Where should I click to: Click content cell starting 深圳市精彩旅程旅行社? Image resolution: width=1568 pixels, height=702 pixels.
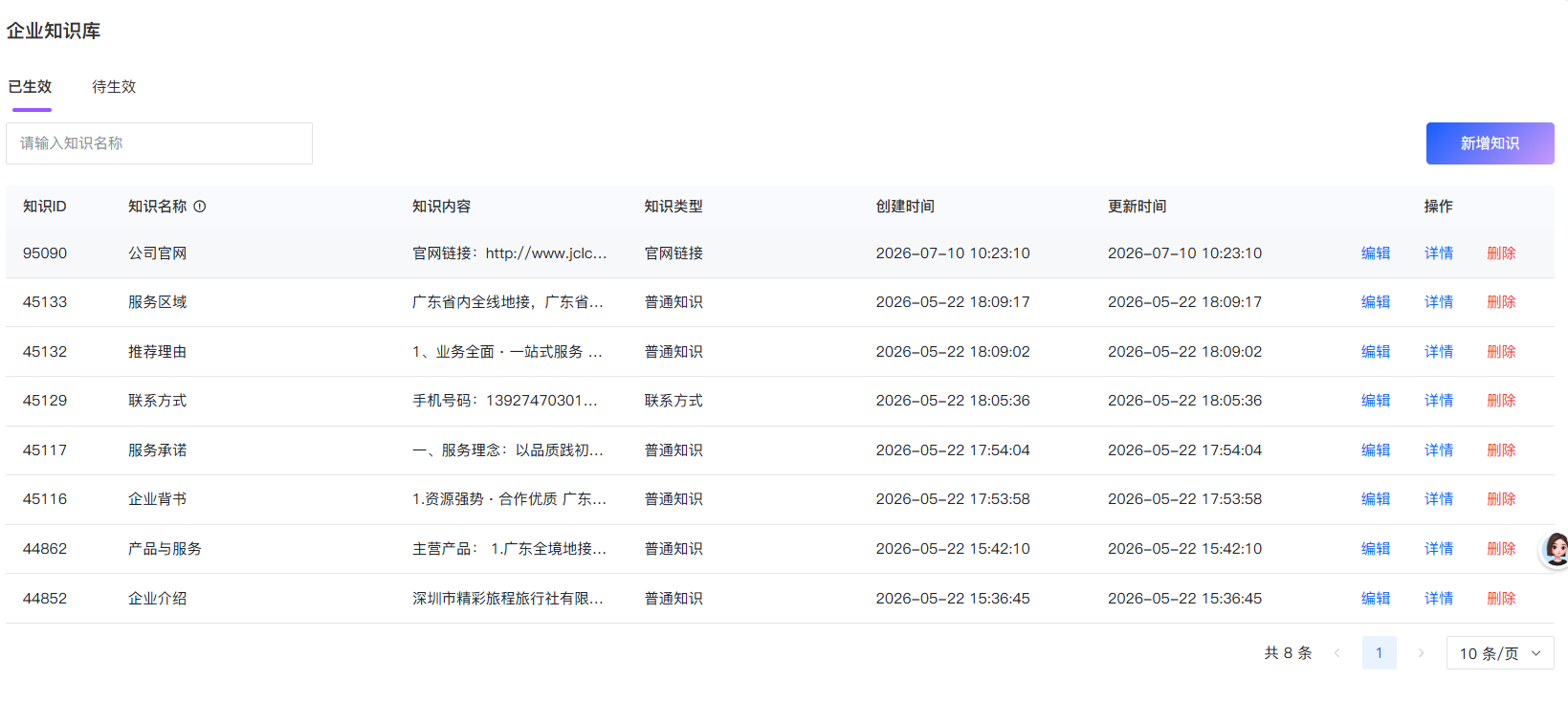tap(508, 599)
